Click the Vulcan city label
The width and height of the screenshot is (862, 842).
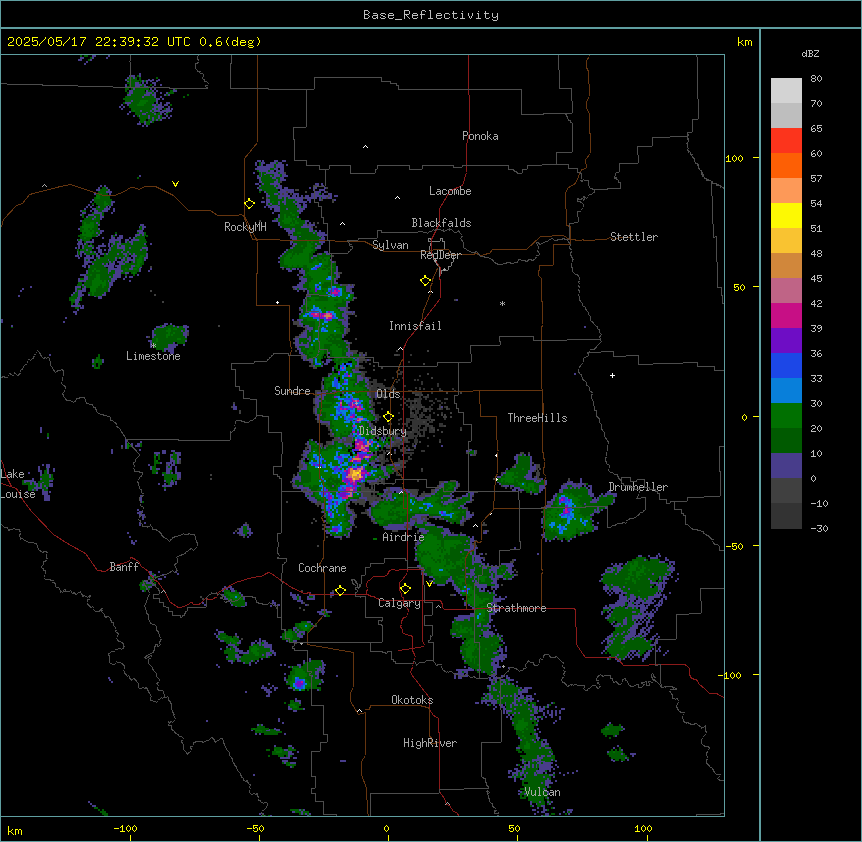[x=542, y=792]
